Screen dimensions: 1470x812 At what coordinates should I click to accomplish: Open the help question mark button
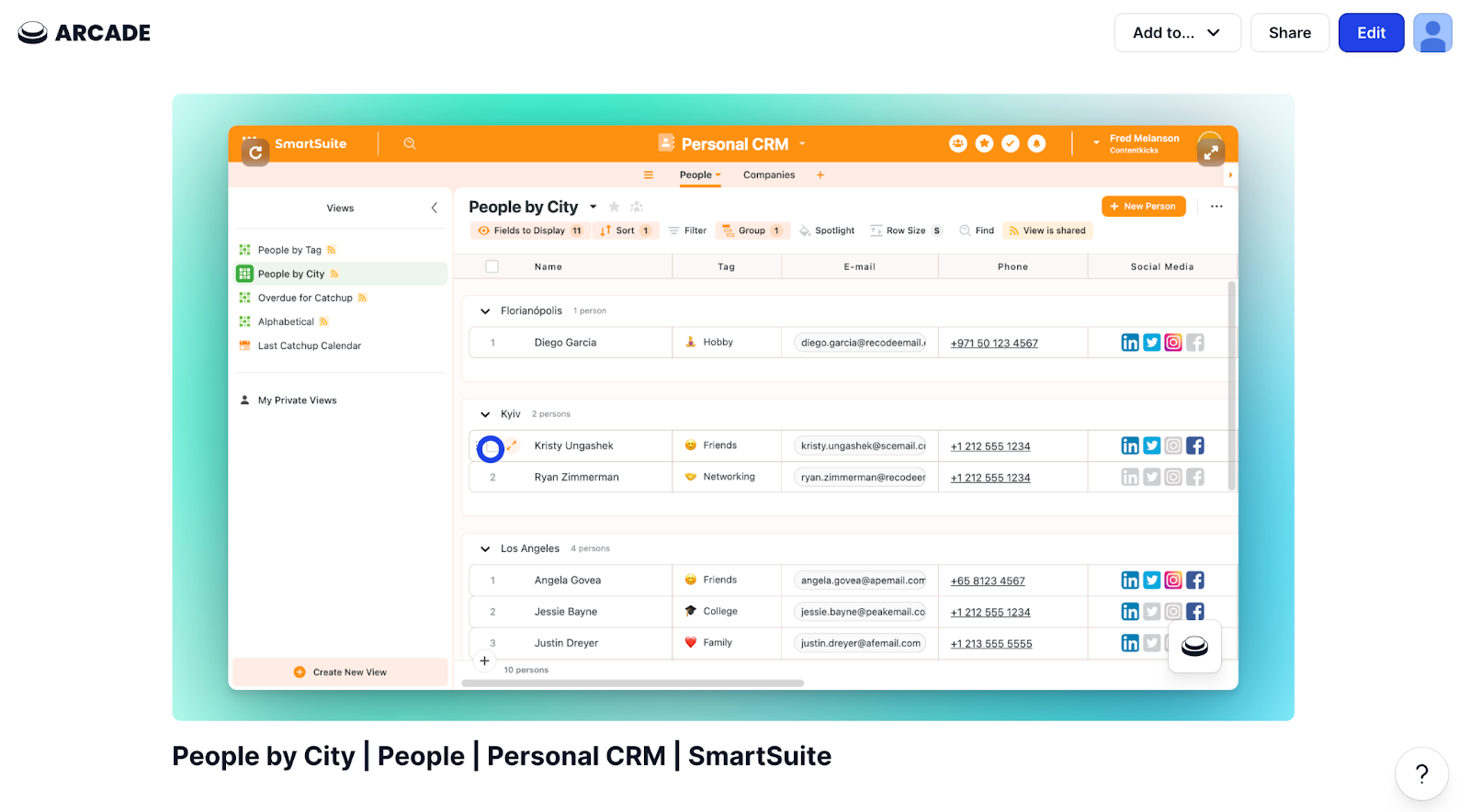pyautogui.click(x=1421, y=774)
